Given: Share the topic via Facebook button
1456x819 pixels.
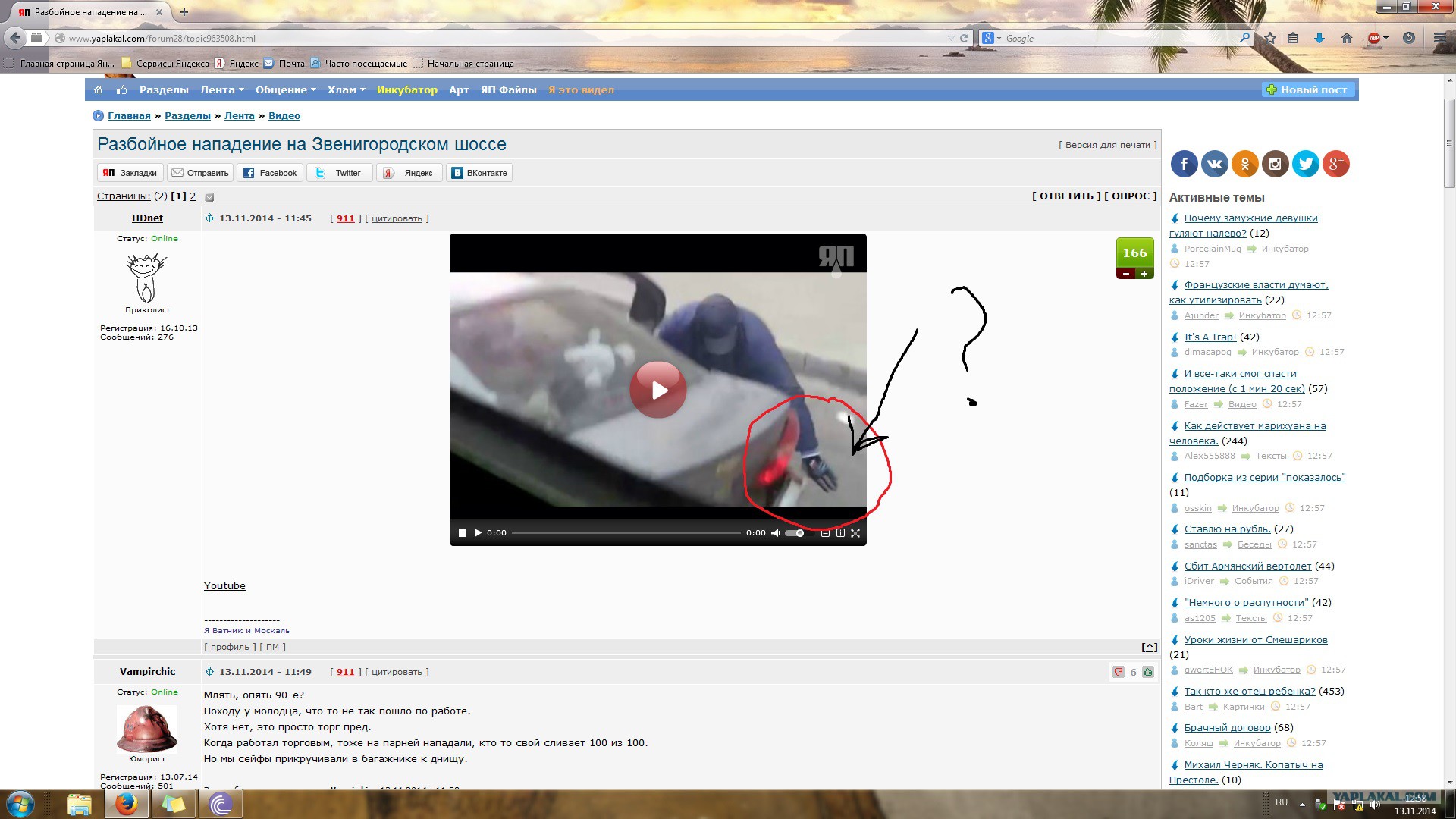Looking at the screenshot, I should pos(270,173).
